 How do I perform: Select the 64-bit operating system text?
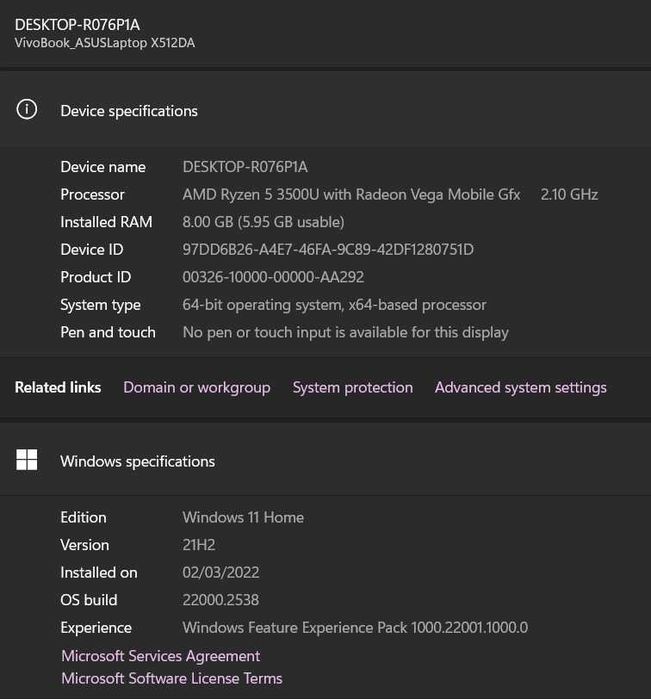pos(334,305)
